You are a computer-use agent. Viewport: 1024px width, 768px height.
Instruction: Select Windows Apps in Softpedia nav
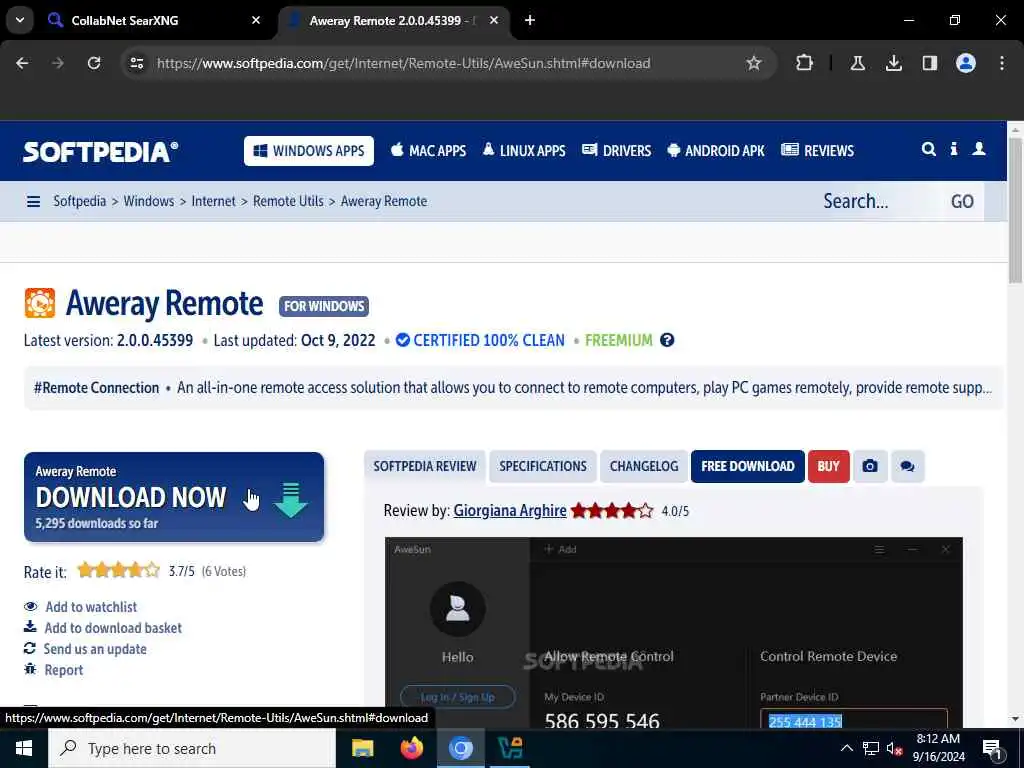coord(309,151)
